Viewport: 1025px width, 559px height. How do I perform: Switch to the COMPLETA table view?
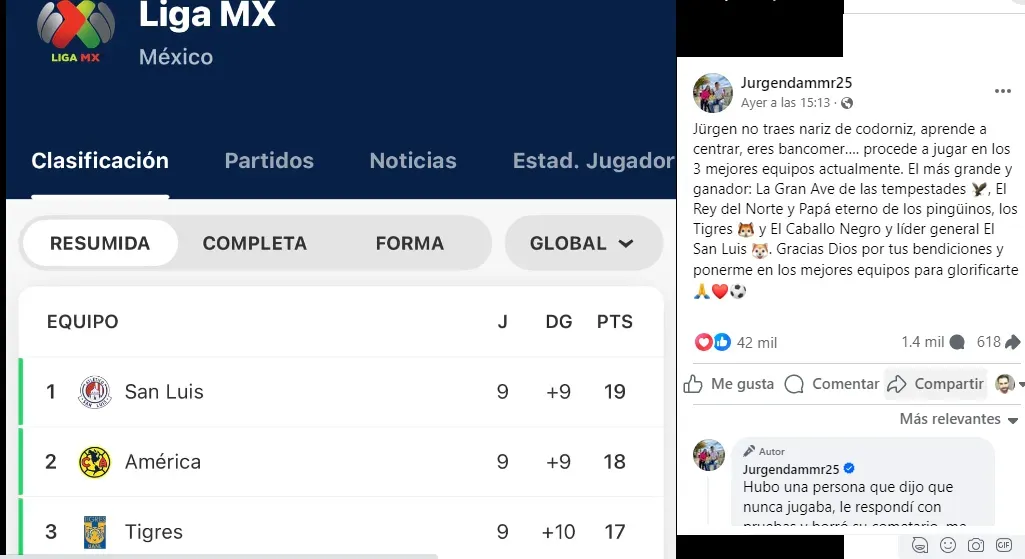254,243
